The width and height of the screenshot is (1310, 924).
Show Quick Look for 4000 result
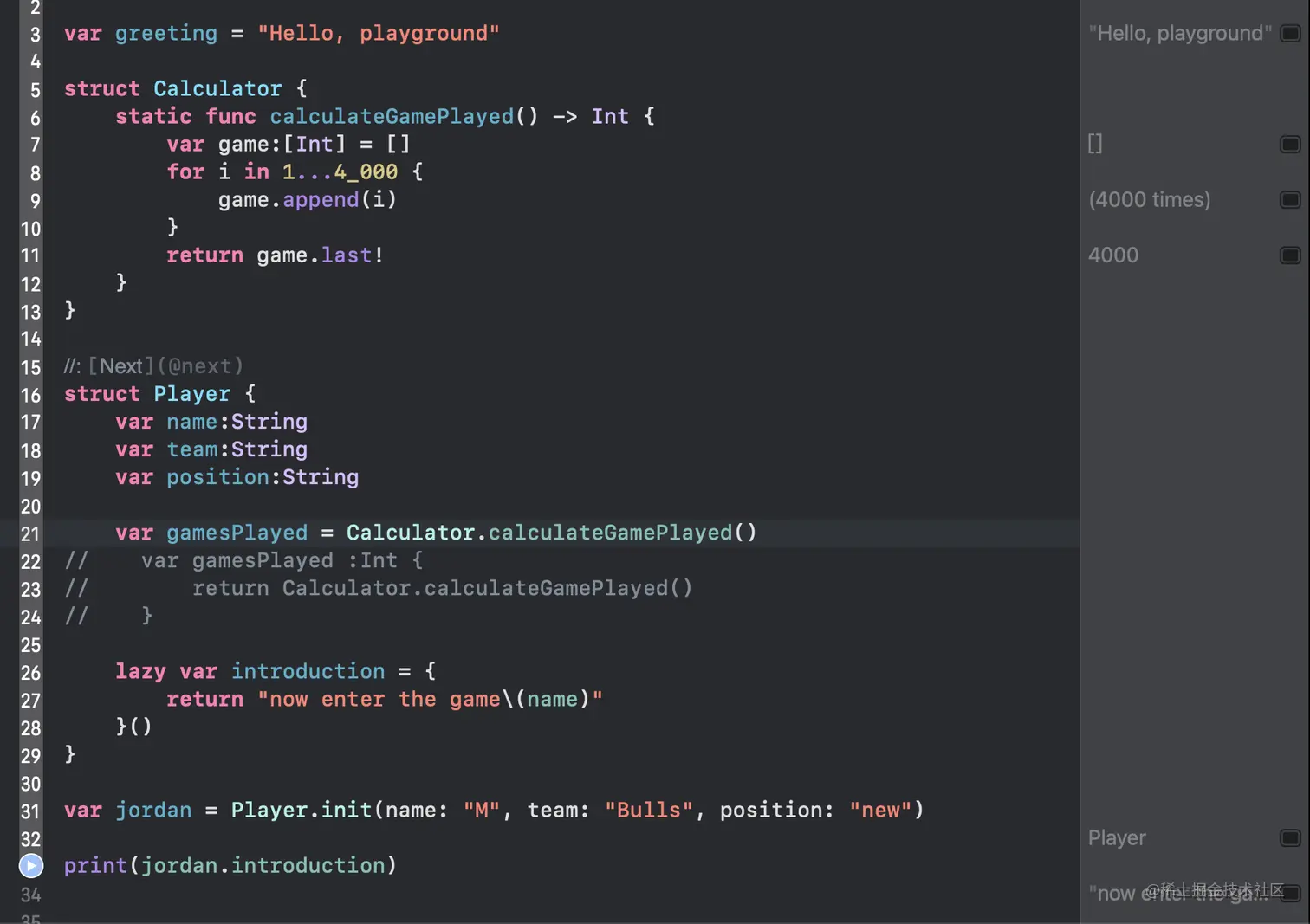click(1290, 255)
